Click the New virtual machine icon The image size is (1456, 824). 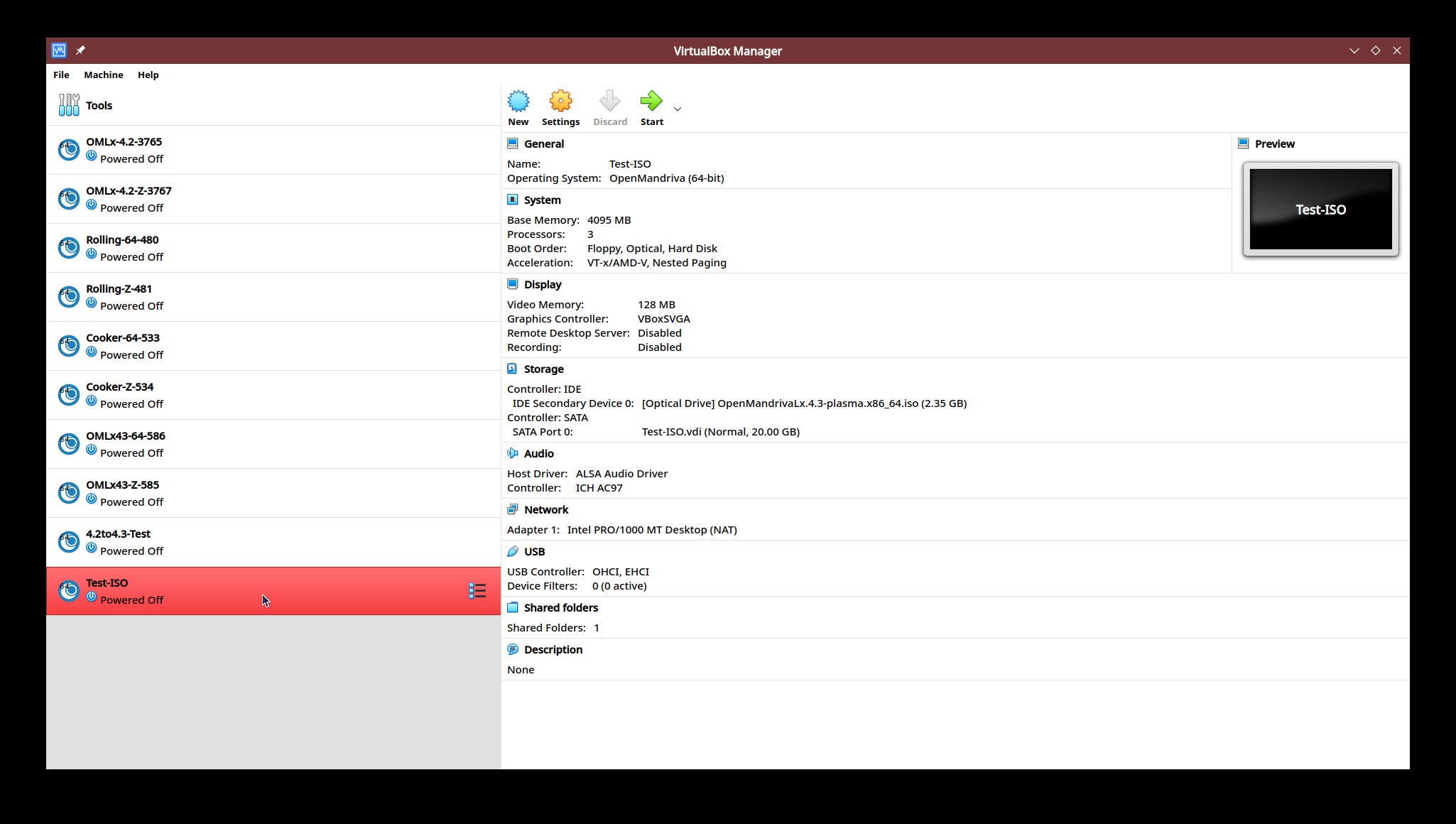pos(518,102)
